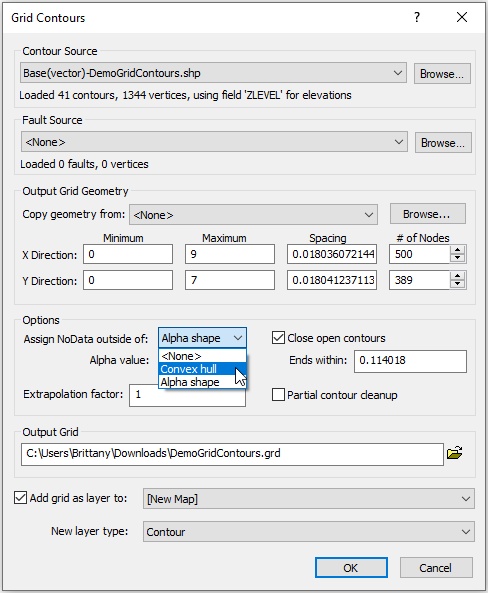Viewport: 488px width, 593px height.
Task: Expand the New layer type dropdown
Action: (309, 532)
